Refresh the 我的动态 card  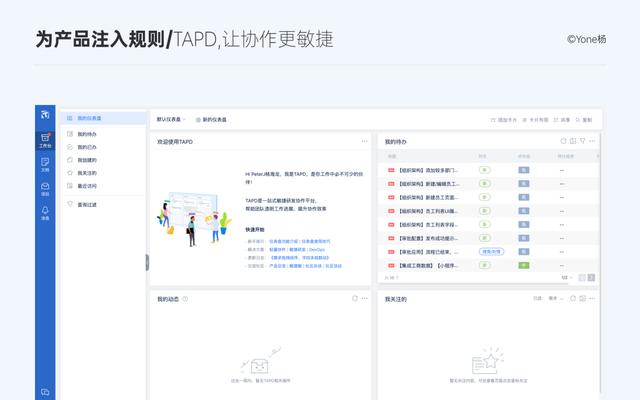coord(355,298)
